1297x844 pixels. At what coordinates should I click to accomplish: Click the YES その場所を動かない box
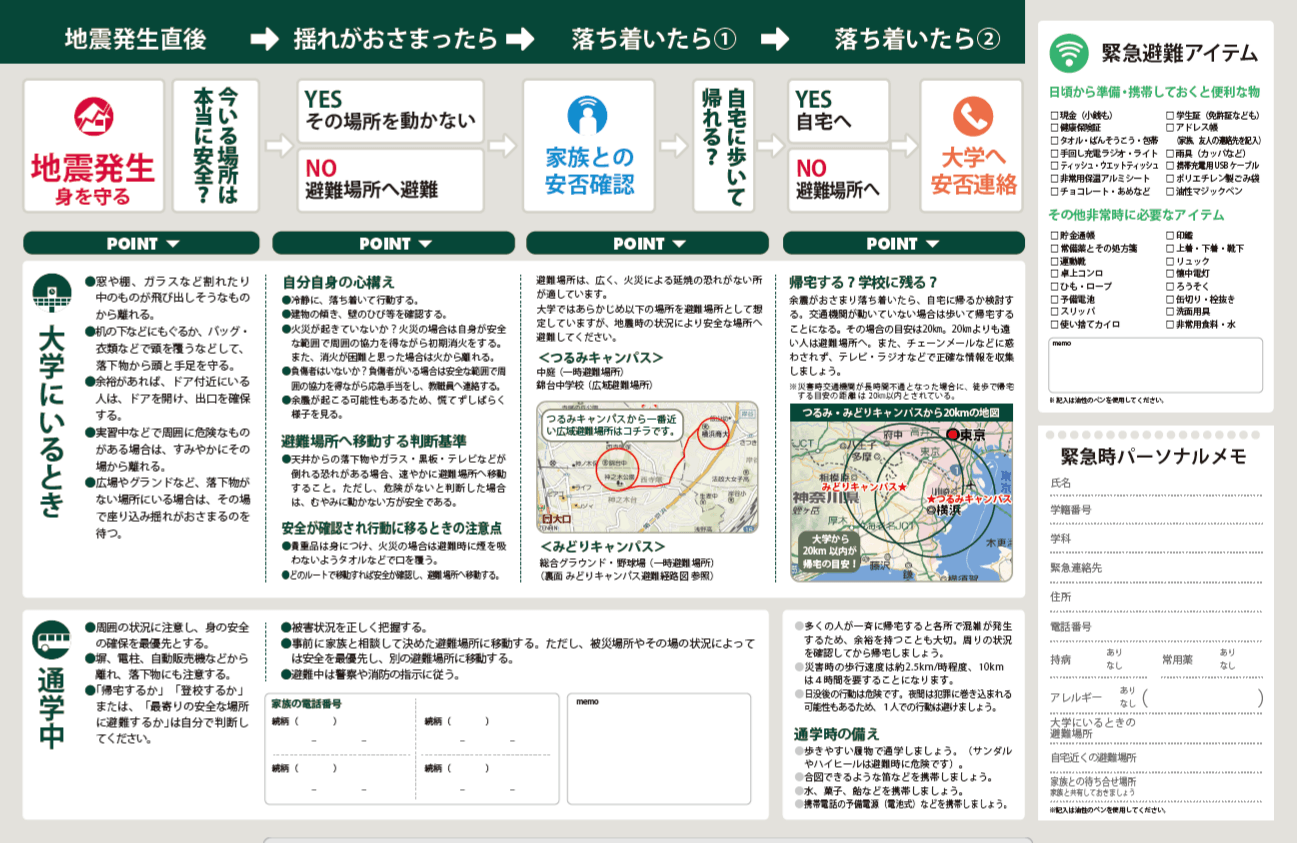pyautogui.click(x=390, y=111)
